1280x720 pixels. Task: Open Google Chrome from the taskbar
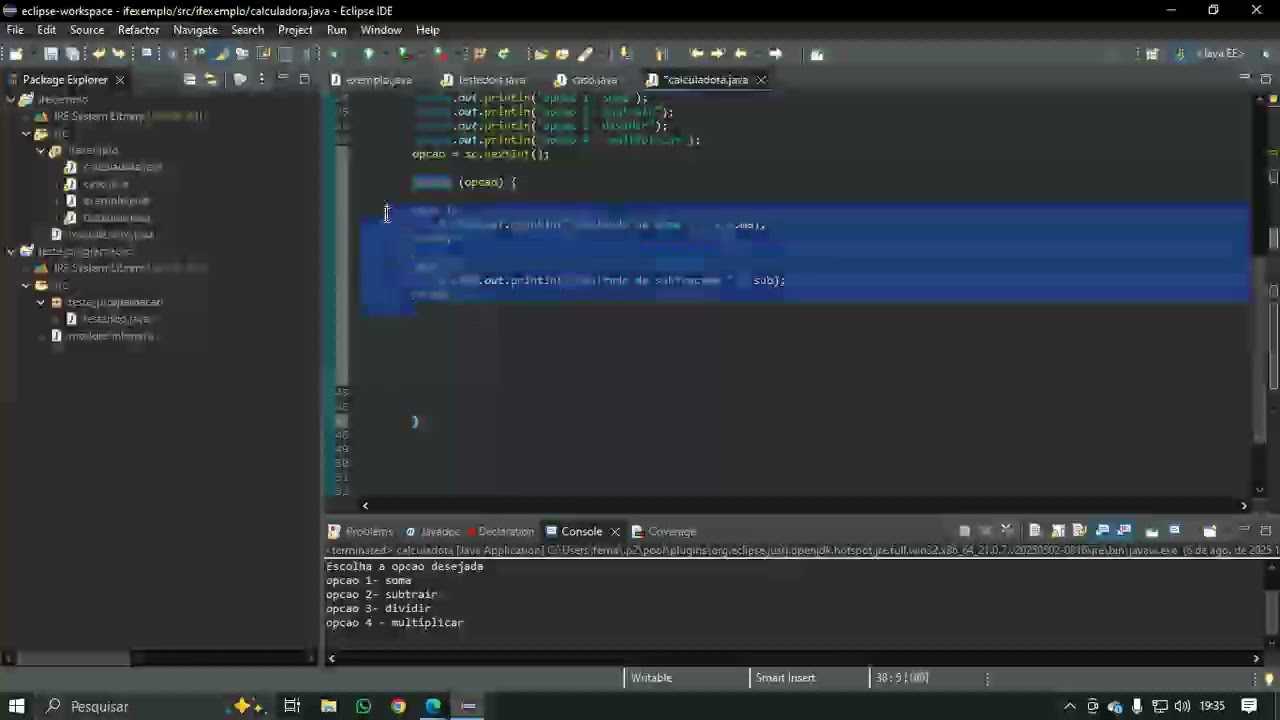[398, 706]
